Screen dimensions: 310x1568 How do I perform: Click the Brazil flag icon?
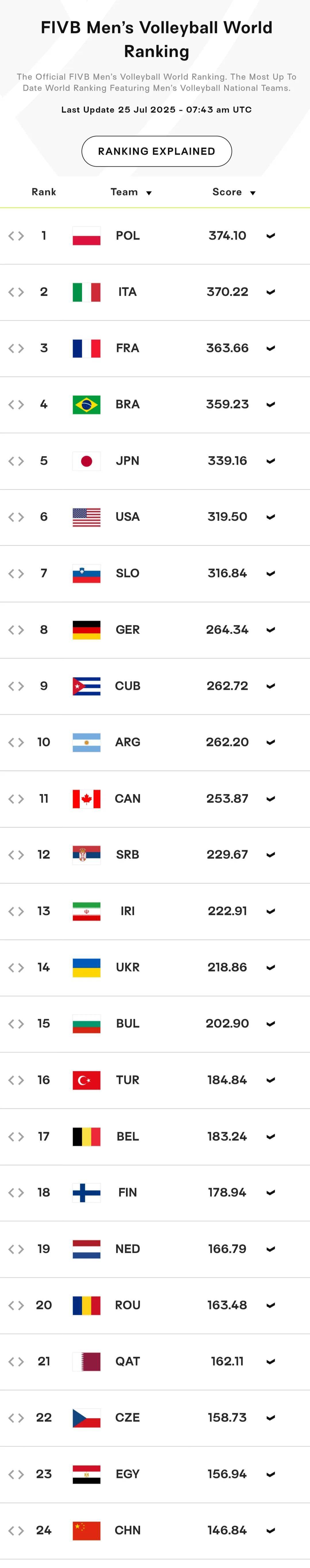(x=86, y=404)
